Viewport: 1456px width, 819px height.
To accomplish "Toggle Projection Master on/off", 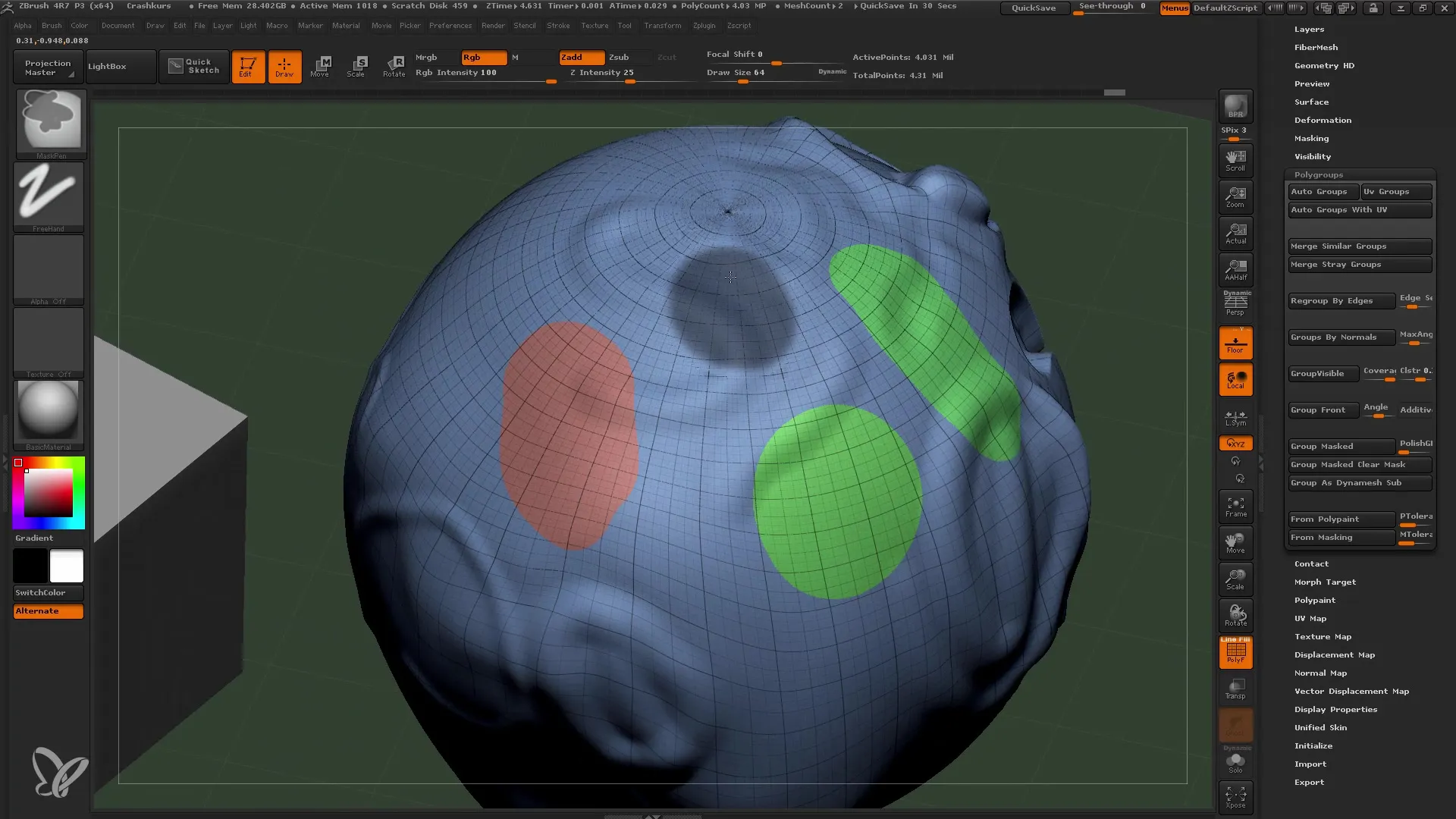I will pos(47,67).
